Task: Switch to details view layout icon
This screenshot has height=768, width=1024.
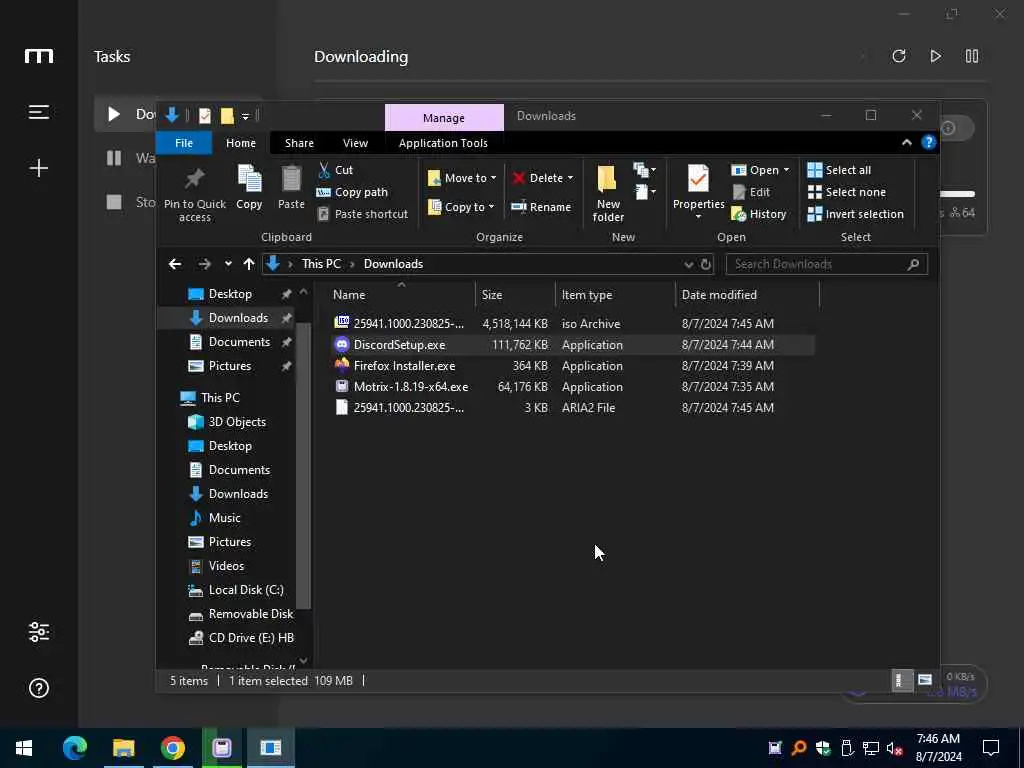Action: tap(901, 680)
